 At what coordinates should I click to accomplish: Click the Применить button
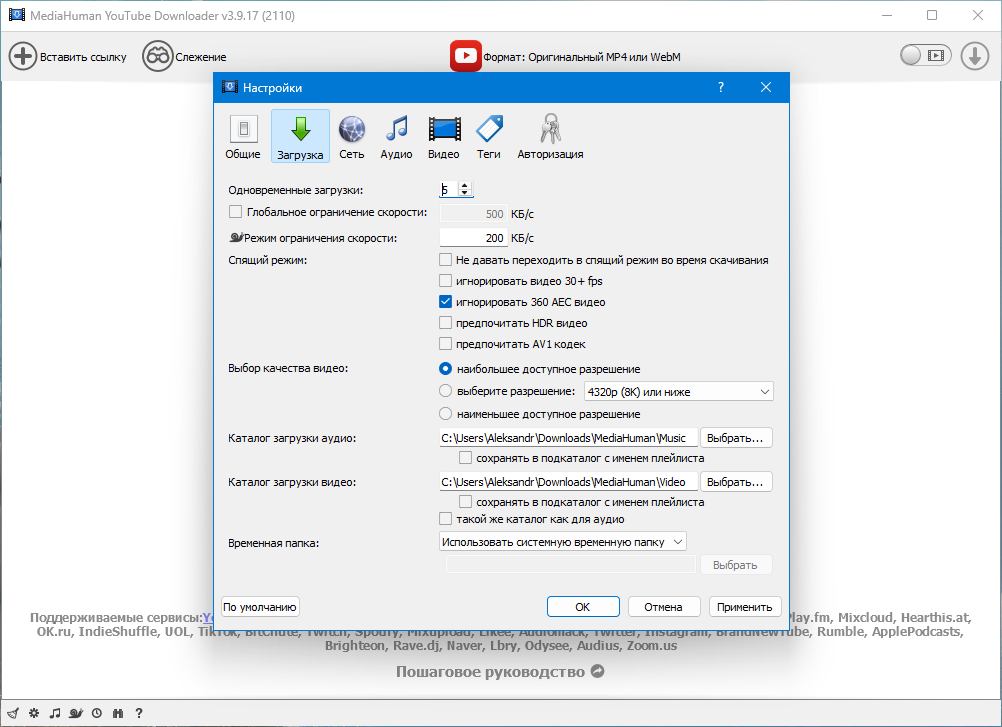pos(744,607)
